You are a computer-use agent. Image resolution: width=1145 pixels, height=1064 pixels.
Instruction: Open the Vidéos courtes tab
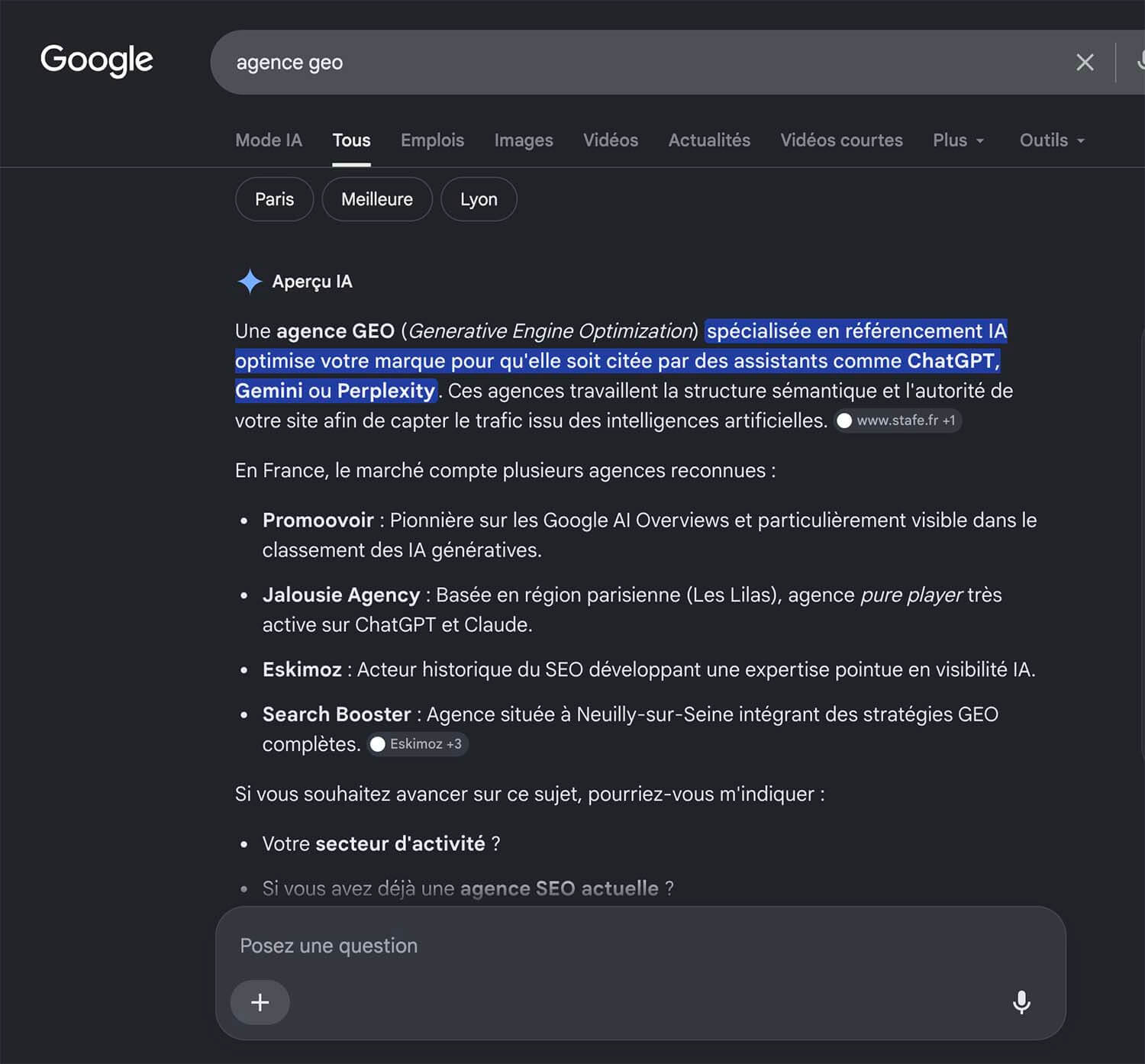(x=841, y=140)
